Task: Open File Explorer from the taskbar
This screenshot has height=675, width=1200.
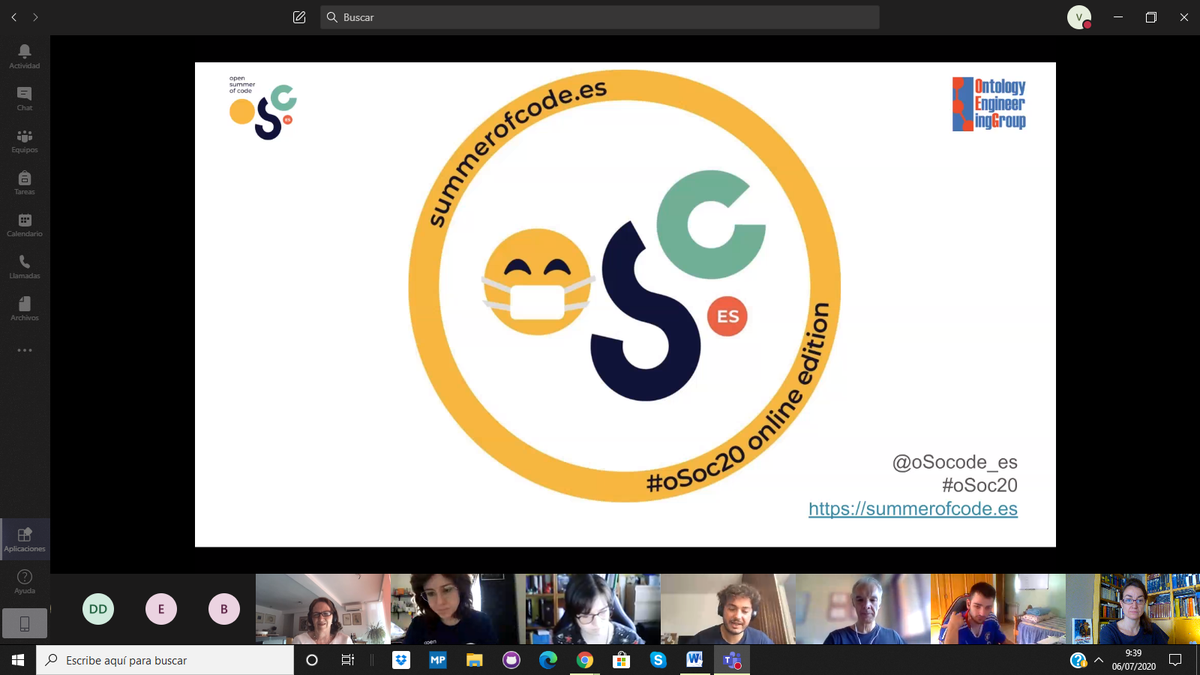Action: click(475, 660)
